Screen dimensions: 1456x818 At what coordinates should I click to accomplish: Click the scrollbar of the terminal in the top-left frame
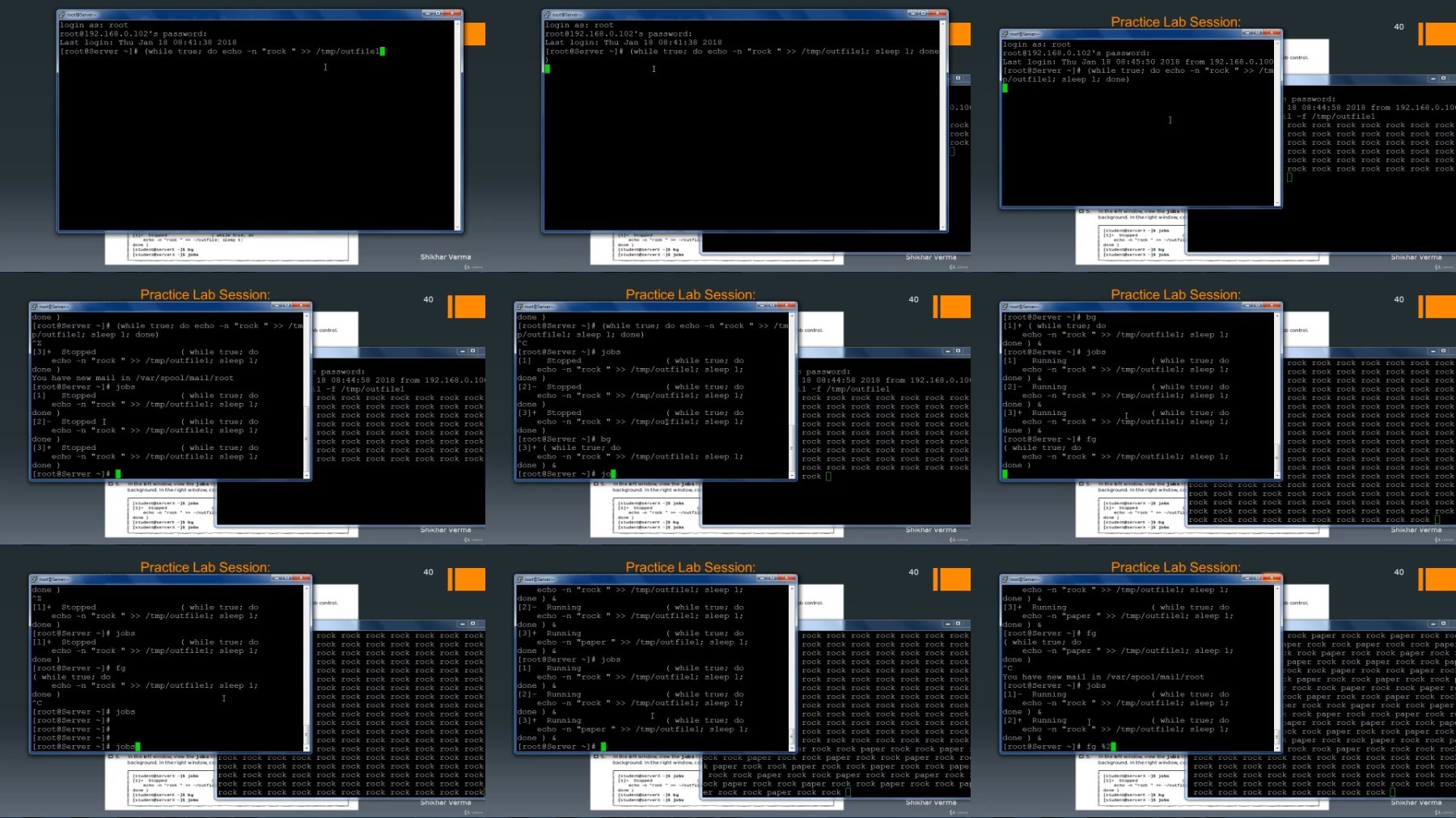coord(458,125)
